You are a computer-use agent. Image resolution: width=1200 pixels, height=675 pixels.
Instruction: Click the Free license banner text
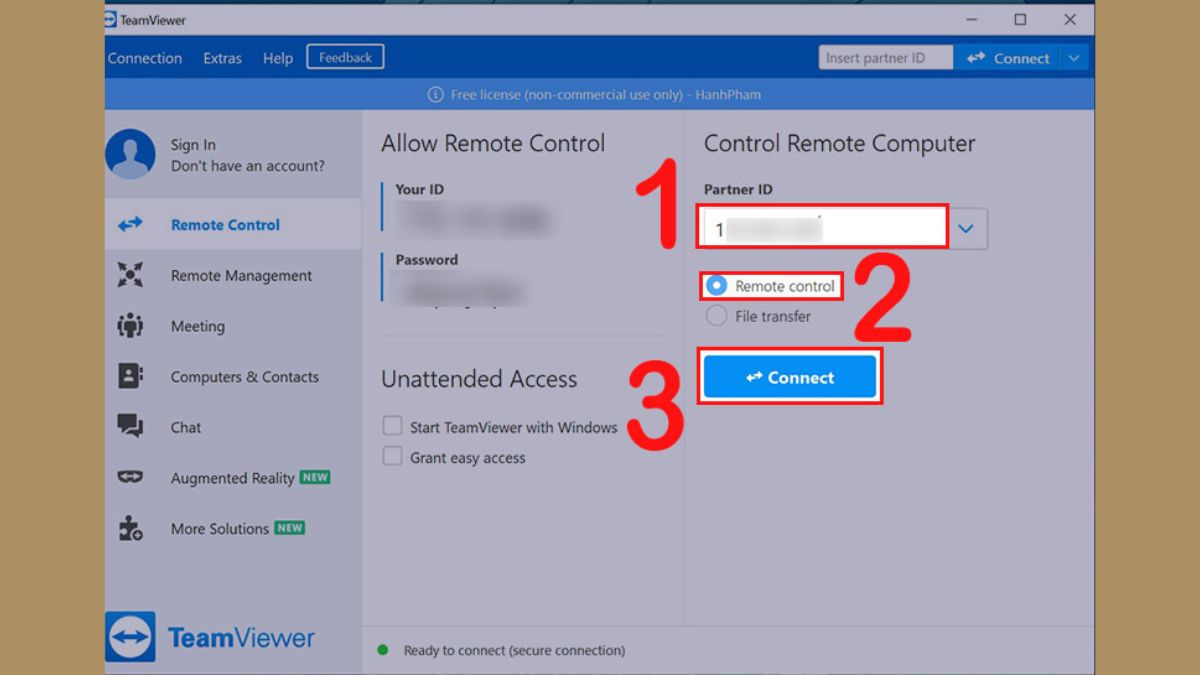606,94
